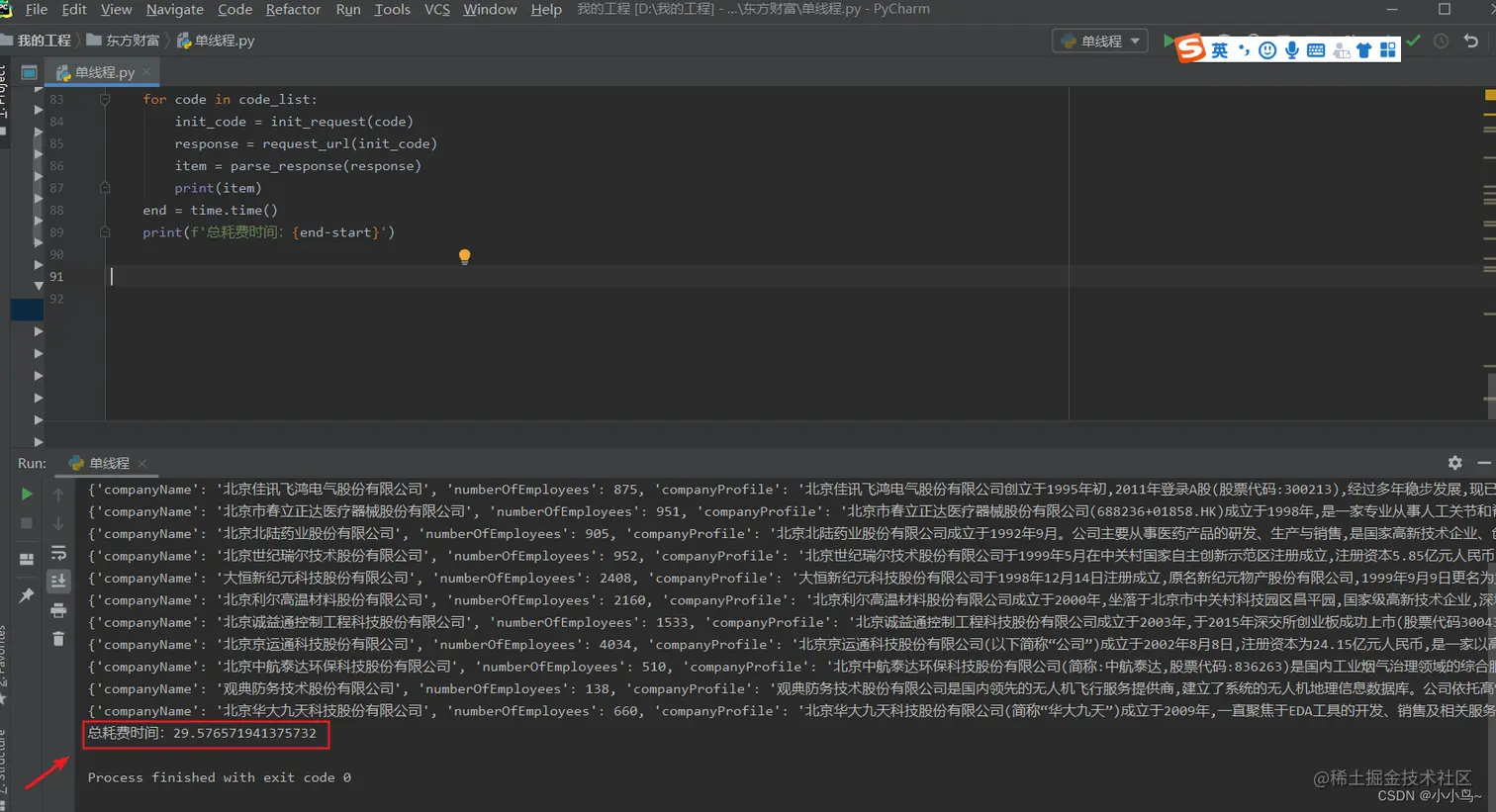1496x812 pixels.
Task: Clear all console output with trash icon
Action: tap(58, 639)
